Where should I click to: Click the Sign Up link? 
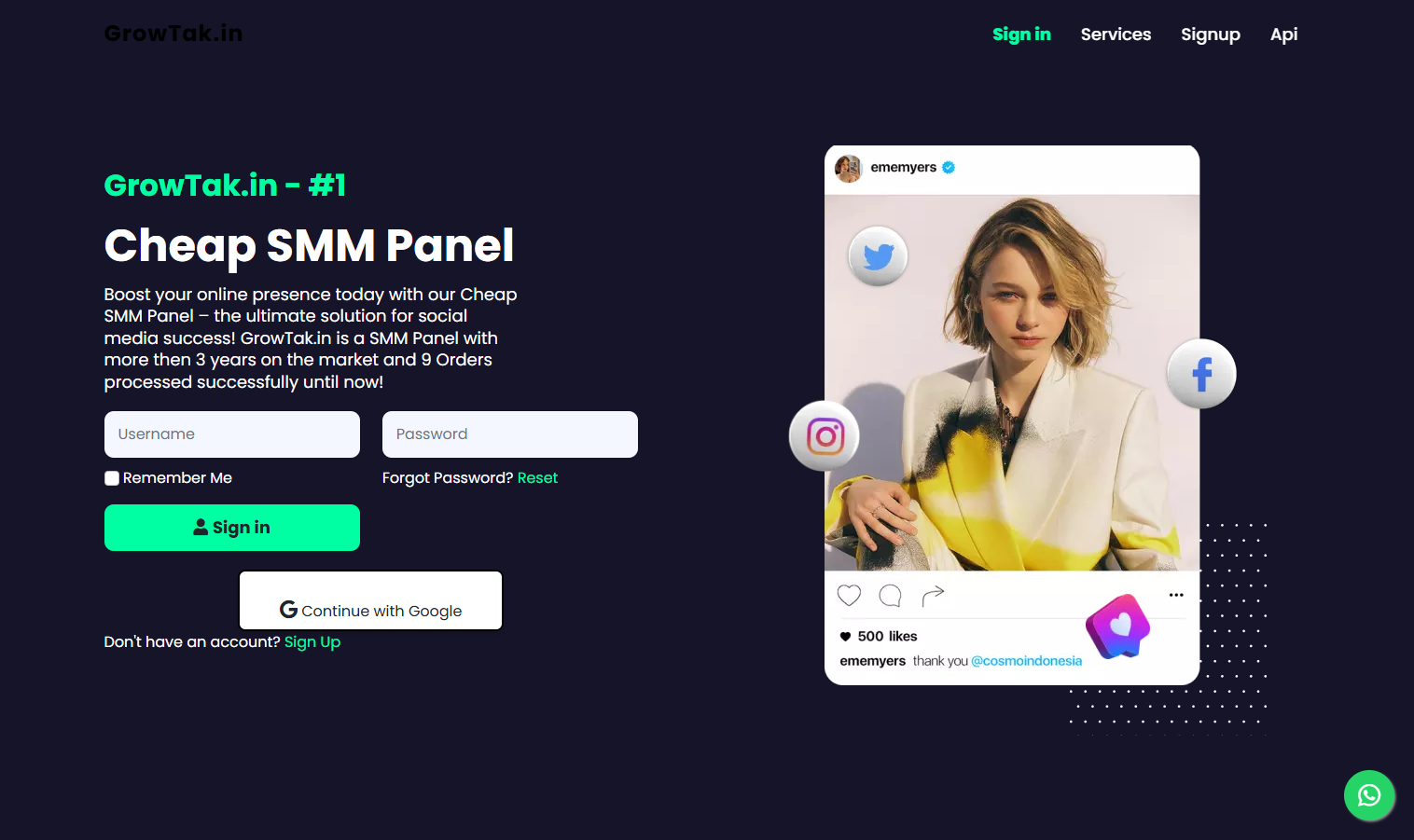click(312, 642)
